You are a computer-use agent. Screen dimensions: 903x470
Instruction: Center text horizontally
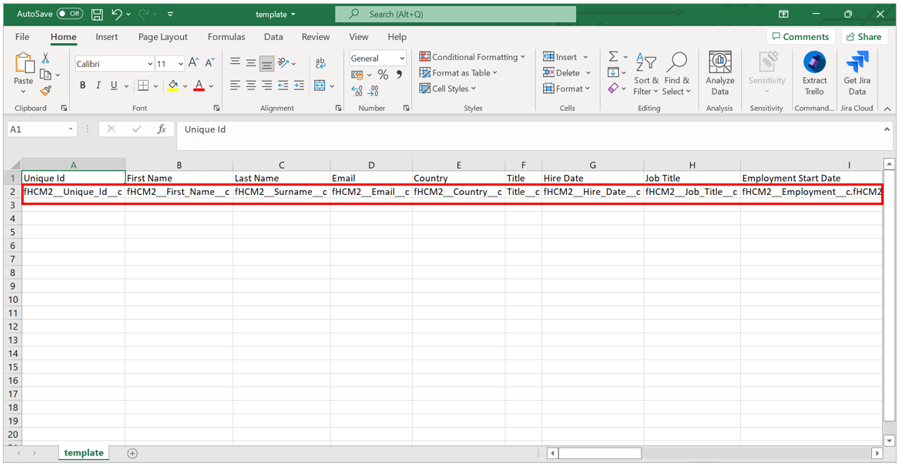(251, 85)
